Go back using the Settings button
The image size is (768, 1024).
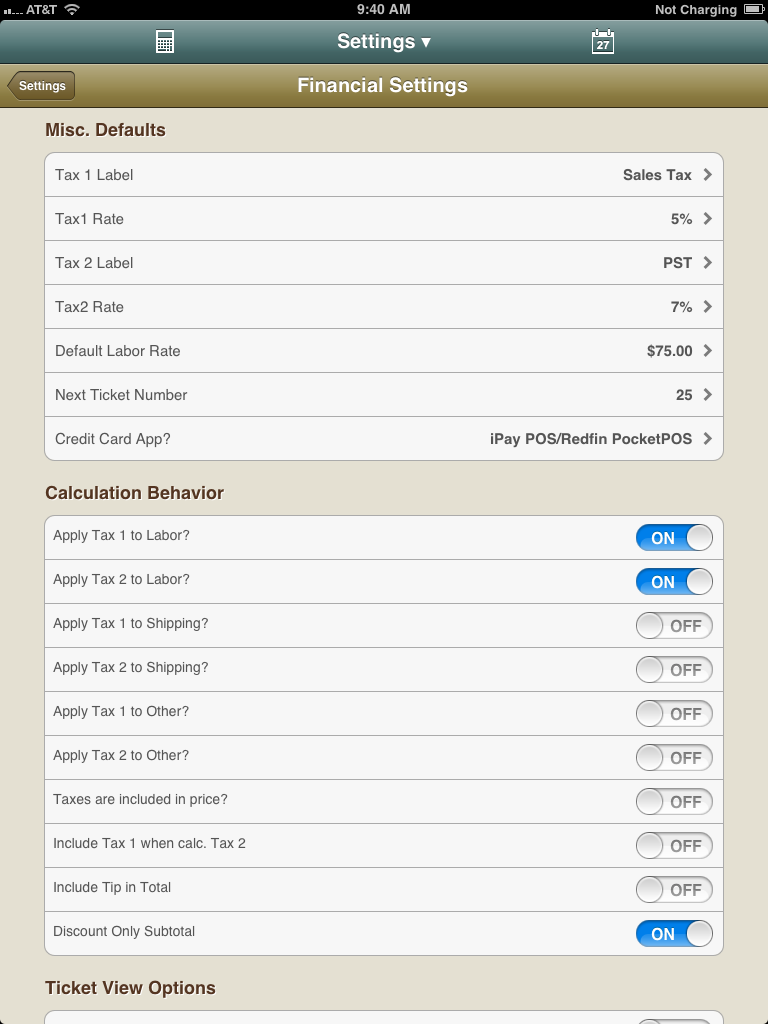(41, 86)
